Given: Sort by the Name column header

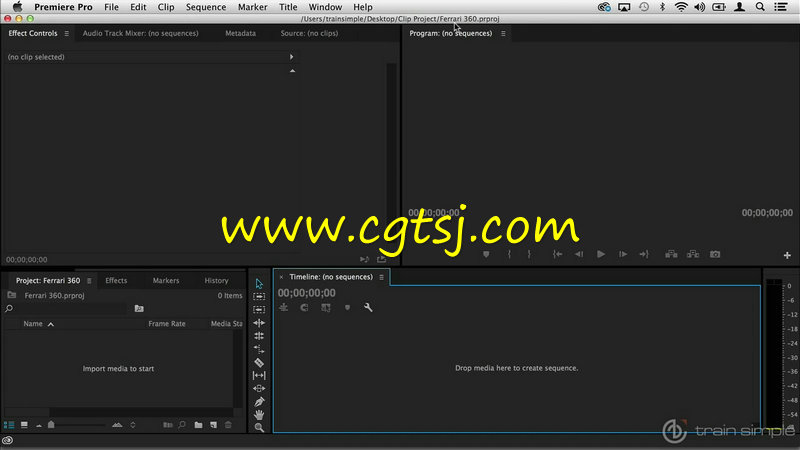Looking at the screenshot, I should click(33, 324).
